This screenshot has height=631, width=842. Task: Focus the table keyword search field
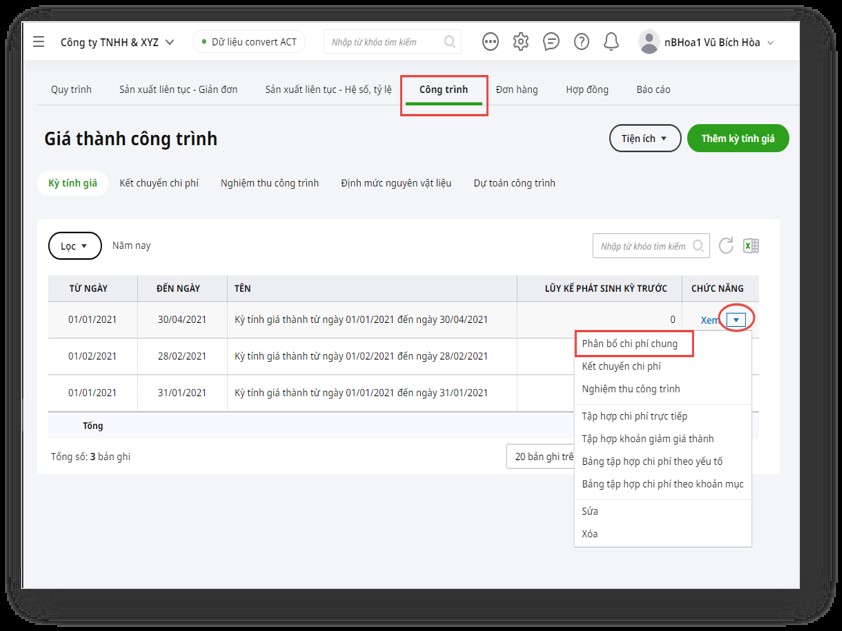tap(651, 246)
